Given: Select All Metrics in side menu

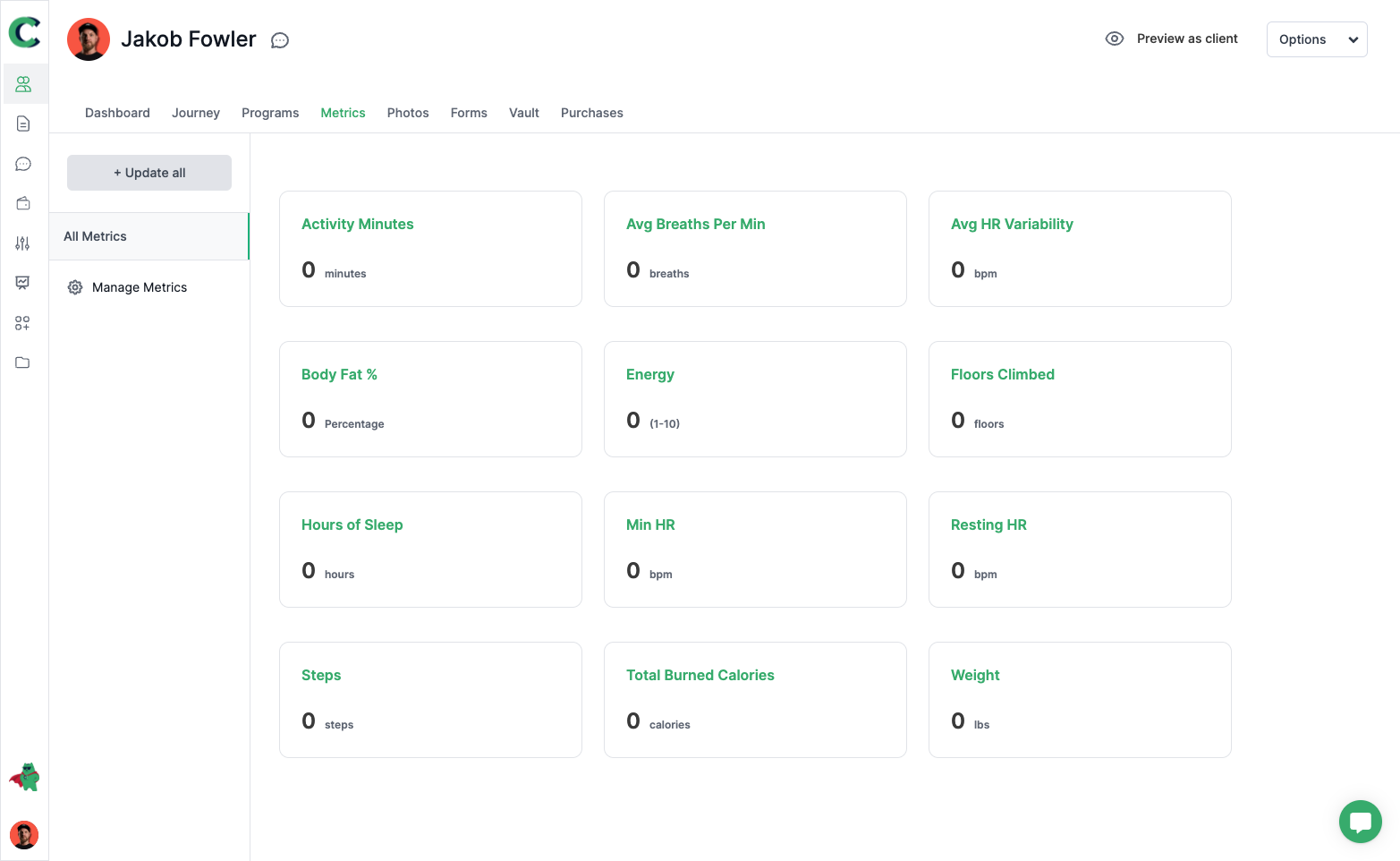Looking at the screenshot, I should click(x=149, y=236).
